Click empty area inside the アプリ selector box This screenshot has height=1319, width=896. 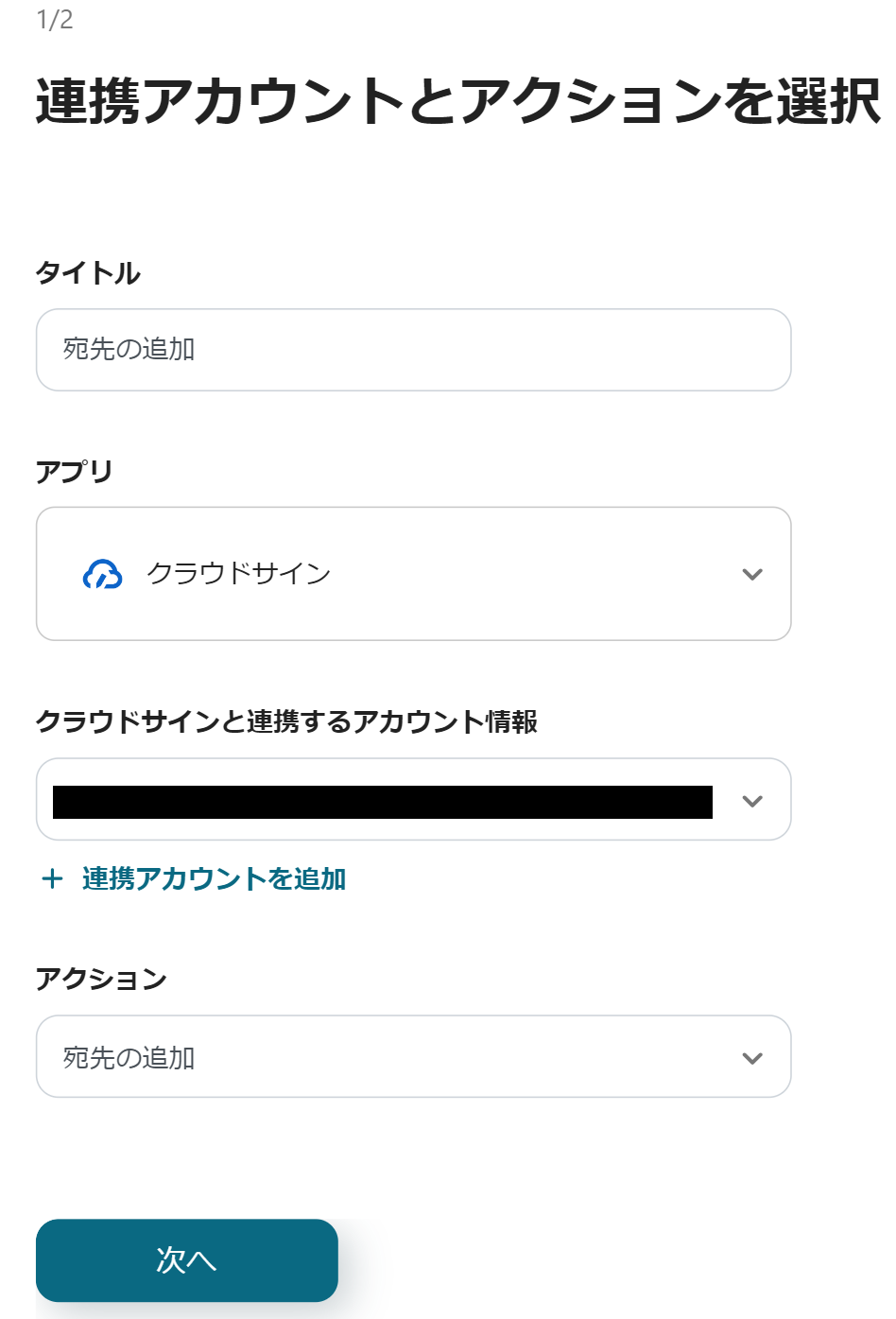pos(529,574)
